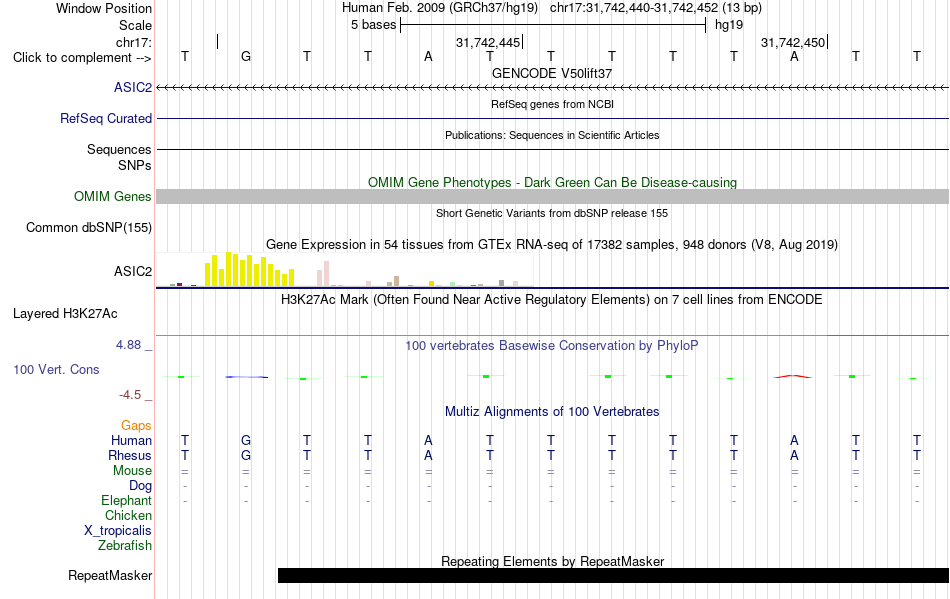The image size is (950, 599).
Task: Click the Sequences track label
Action: pos(119,149)
